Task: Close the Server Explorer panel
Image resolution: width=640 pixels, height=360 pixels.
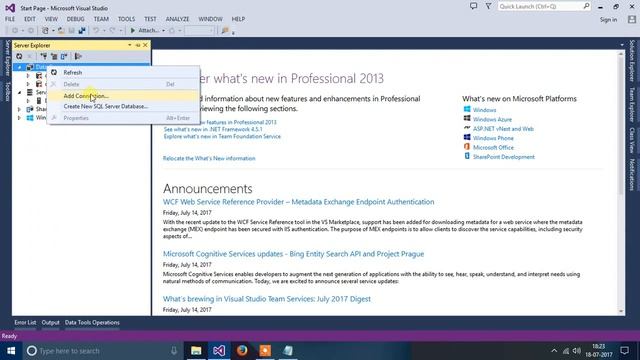Action: click(x=145, y=45)
